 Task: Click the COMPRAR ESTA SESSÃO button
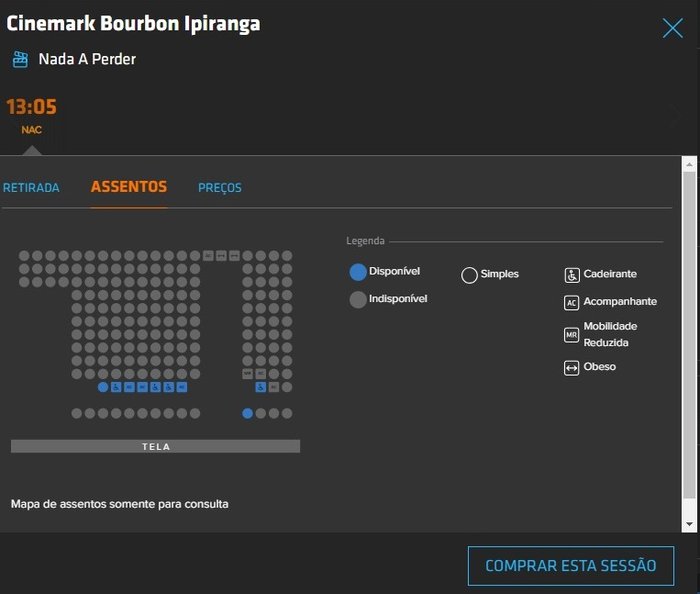[571, 565]
